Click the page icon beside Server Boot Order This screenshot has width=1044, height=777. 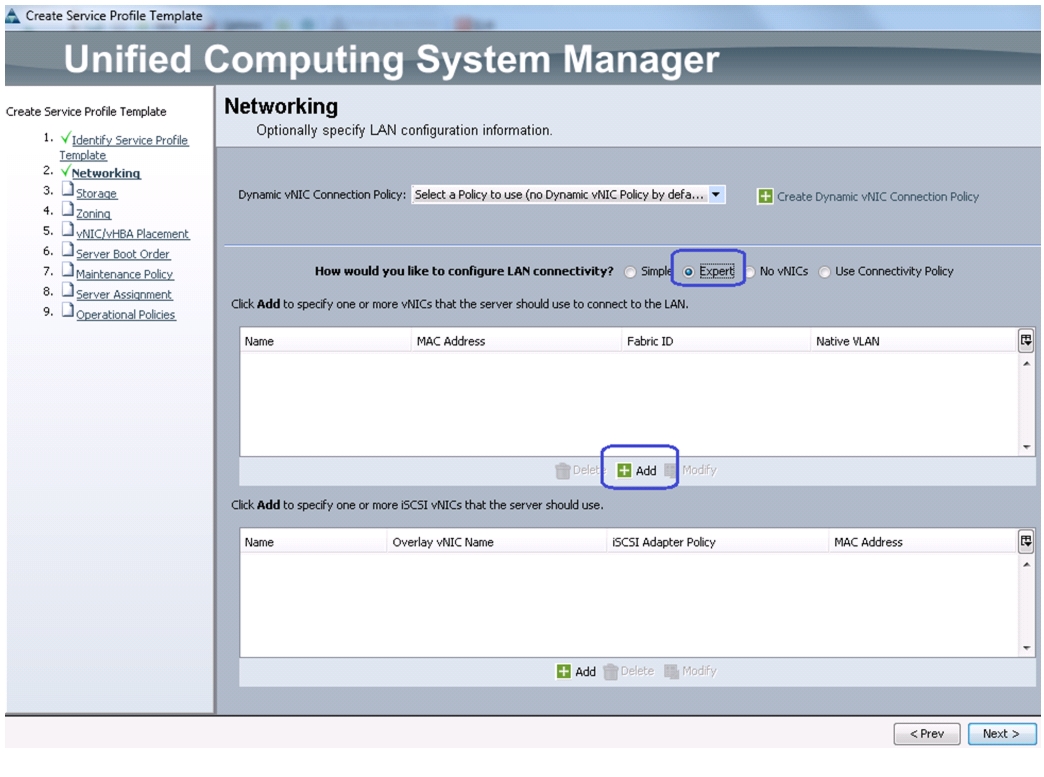[67, 250]
